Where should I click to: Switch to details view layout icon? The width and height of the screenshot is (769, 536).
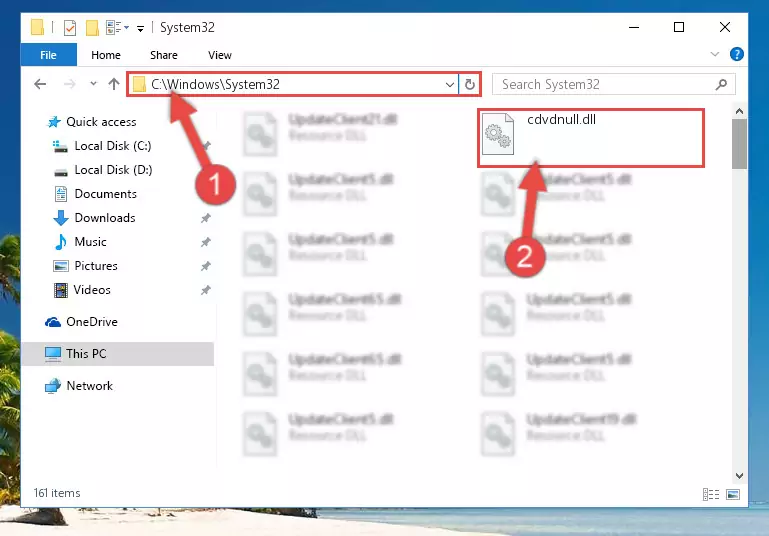711,494
